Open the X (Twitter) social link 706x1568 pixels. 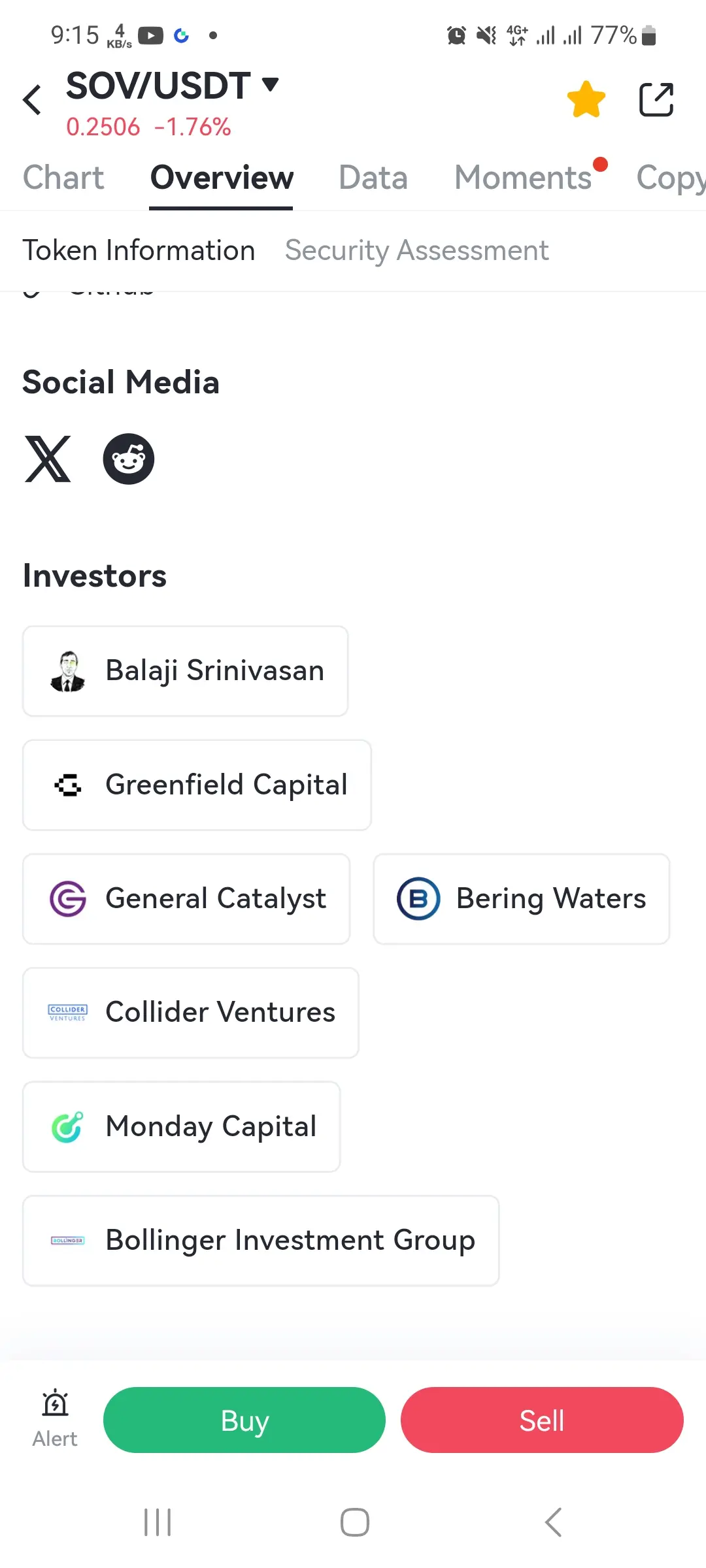[48, 459]
